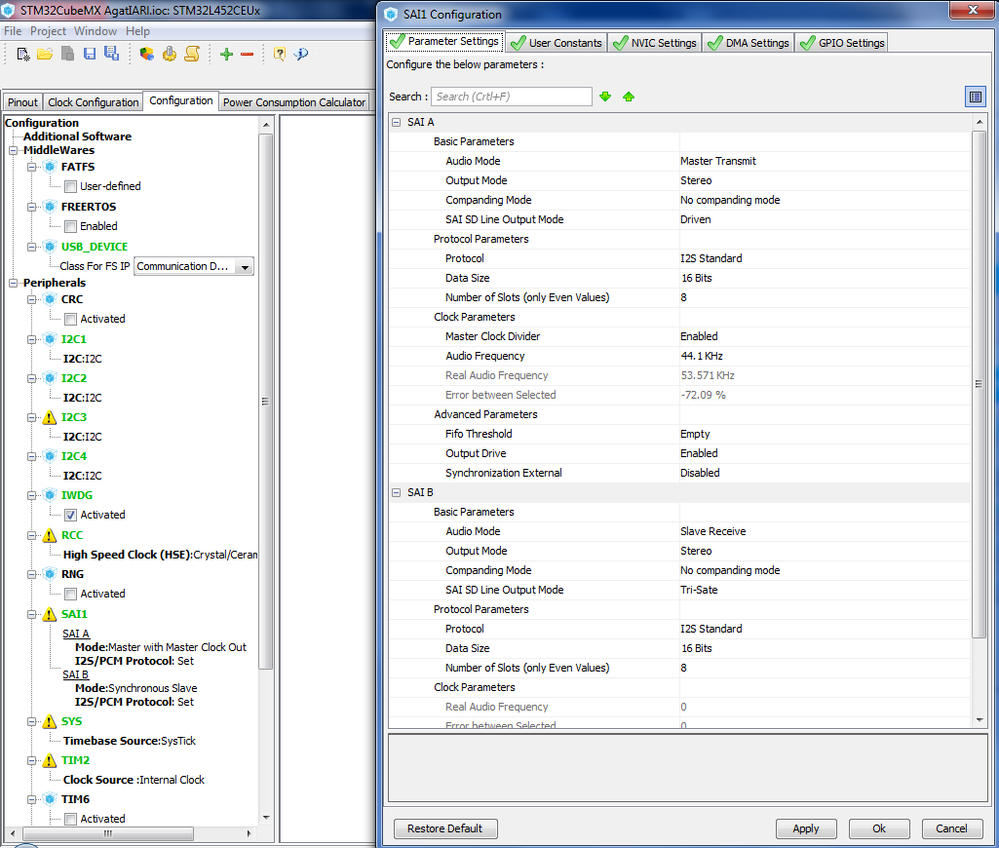Click the New Project toolbar icon
999x848 pixels.
tap(23, 54)
